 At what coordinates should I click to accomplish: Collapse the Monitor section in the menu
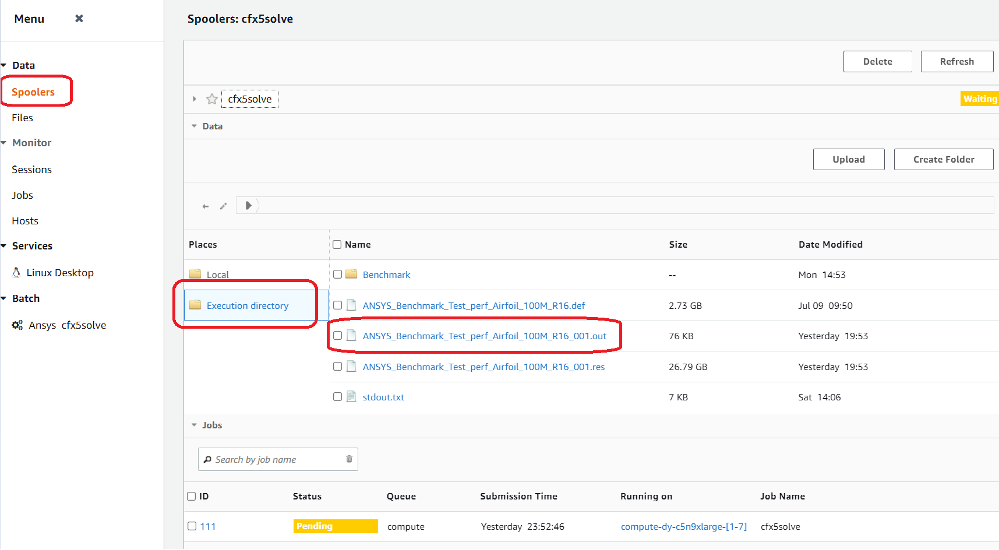coord(4,143)
